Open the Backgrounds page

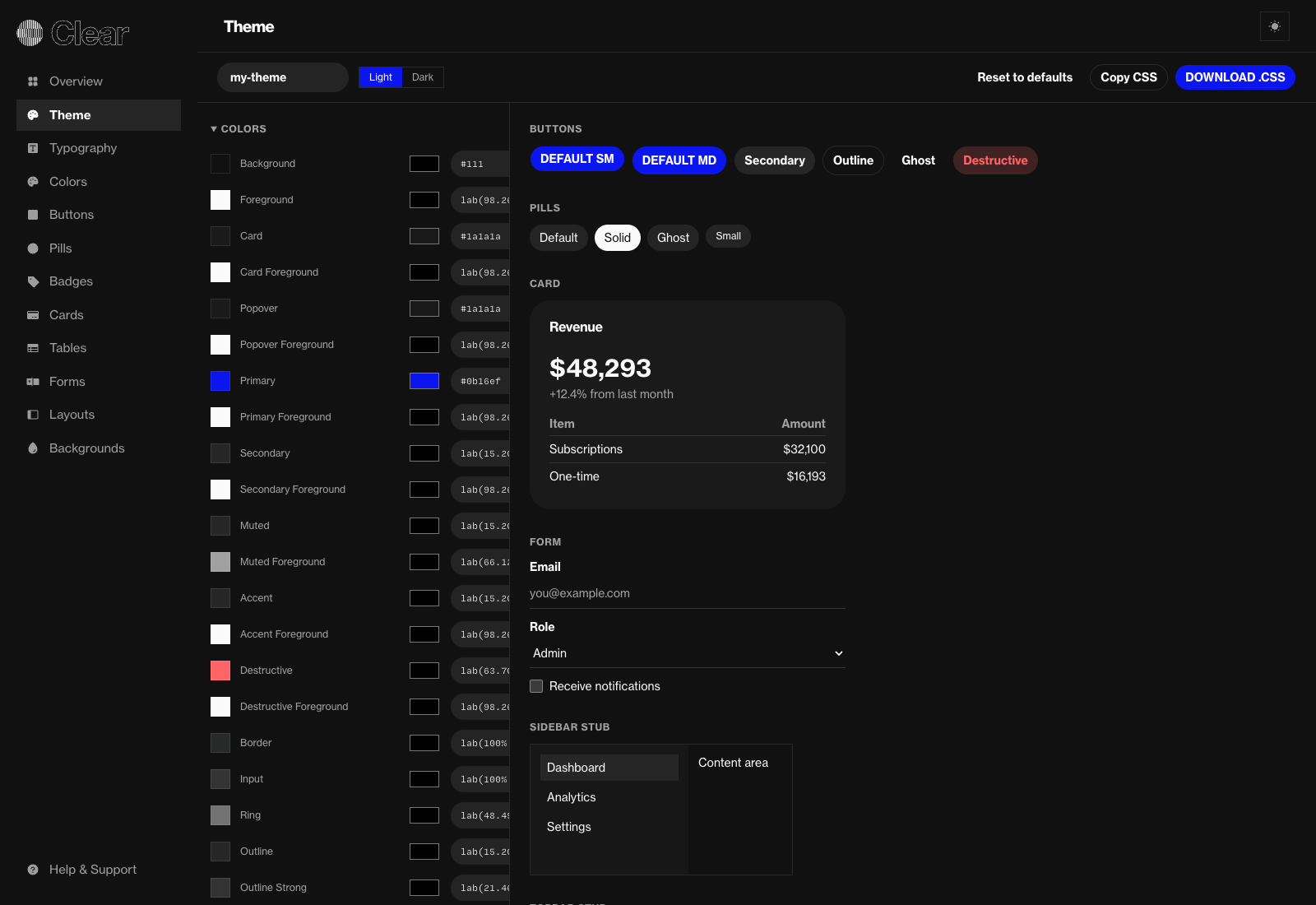click(99, 448)
